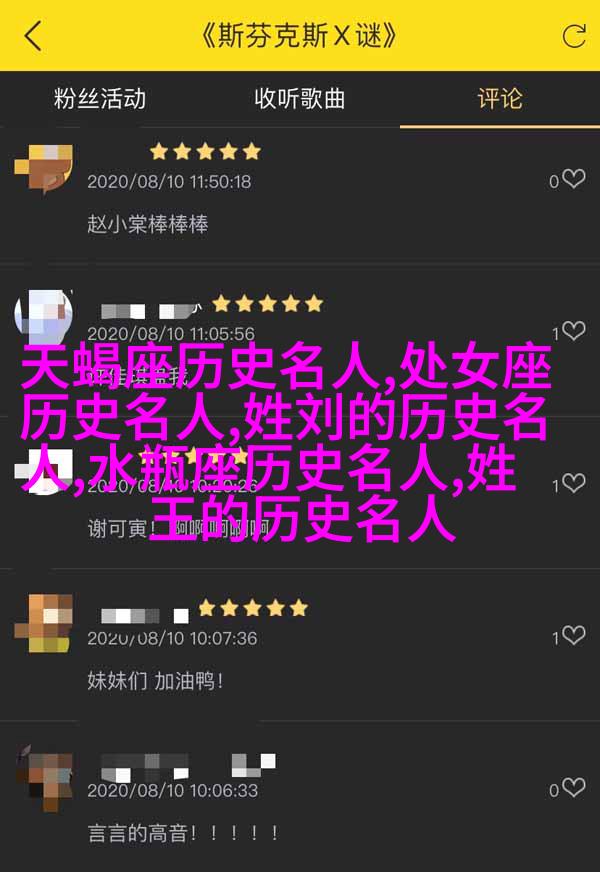This screenshot has height=872, width=600.
Task: Open comment text 妹妹们 加油鸭!
Action: coord(156,681)
